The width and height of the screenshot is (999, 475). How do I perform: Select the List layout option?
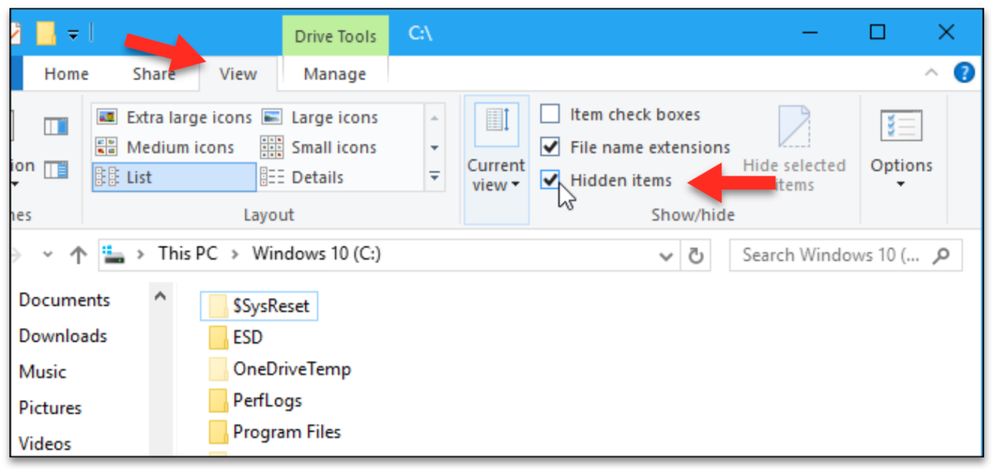pyautogui.click(x=174, y=177)
